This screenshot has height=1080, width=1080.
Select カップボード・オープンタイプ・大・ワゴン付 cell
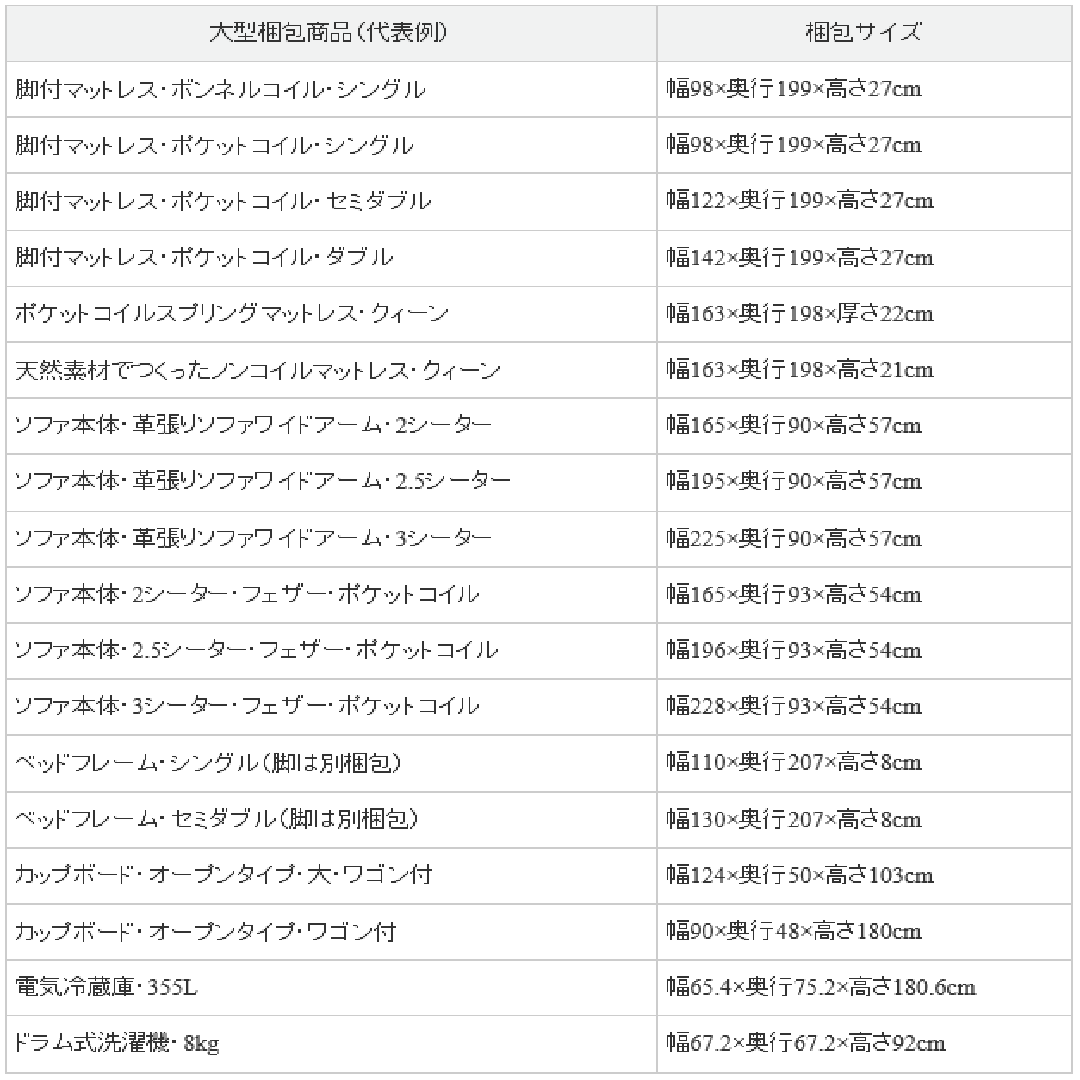[x=331, y=875]
